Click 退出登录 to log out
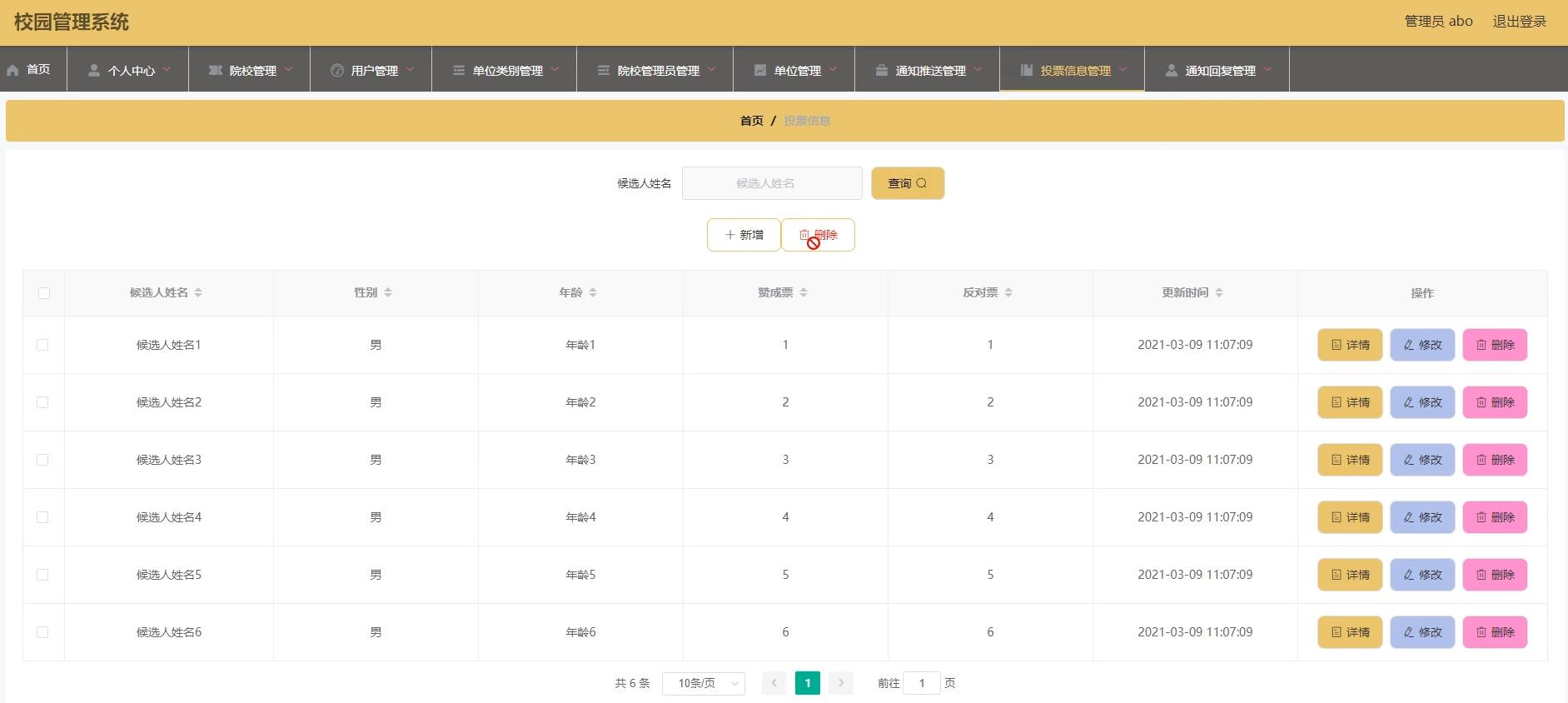 click(x=1519, y=22)
